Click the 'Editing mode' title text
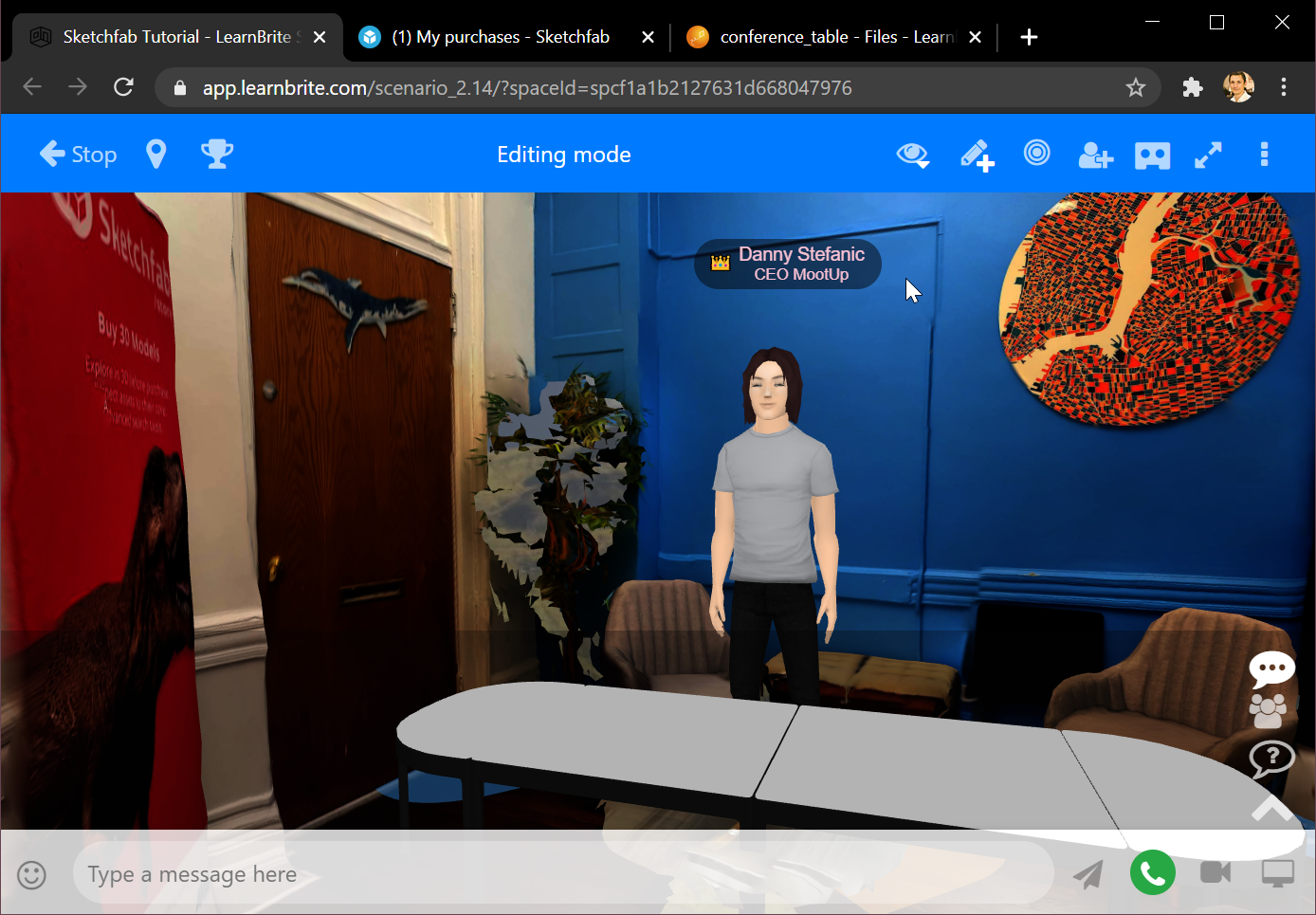The image size is (1316, 915). click(564, 155)
